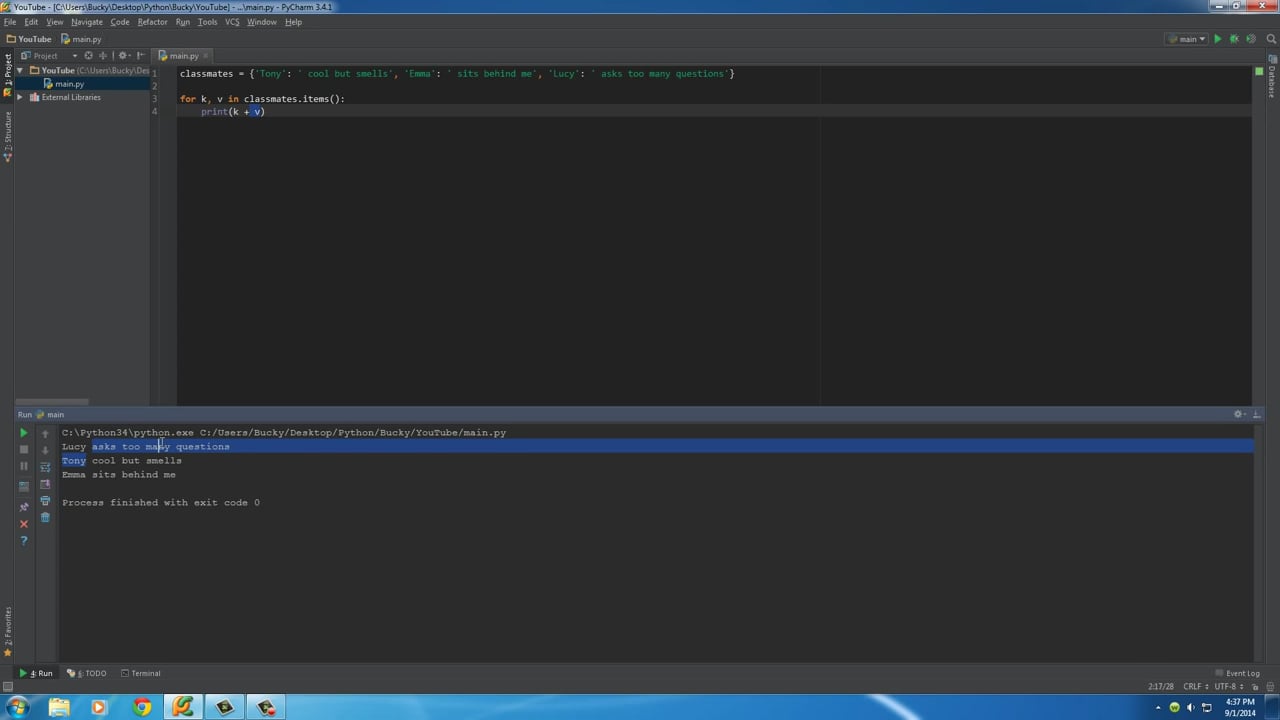Image resolution: width=1280 pixels, height=720 pixels.
Task: Pause output in the Run panel
Action: pos(24,467)
